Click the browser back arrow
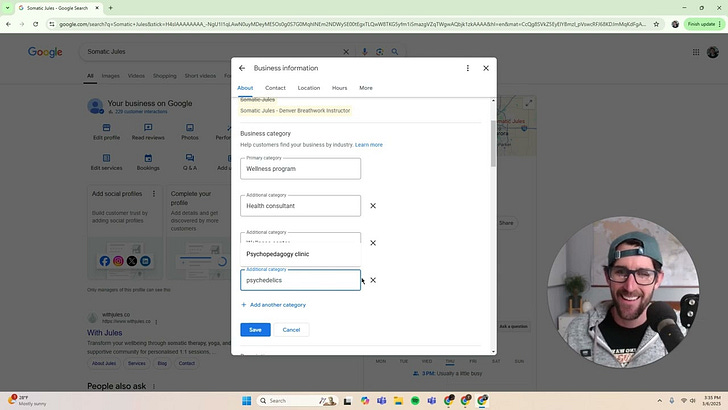The height and width of the screenshot is (410, 728). pyautogui.click(x=8, y=24)
